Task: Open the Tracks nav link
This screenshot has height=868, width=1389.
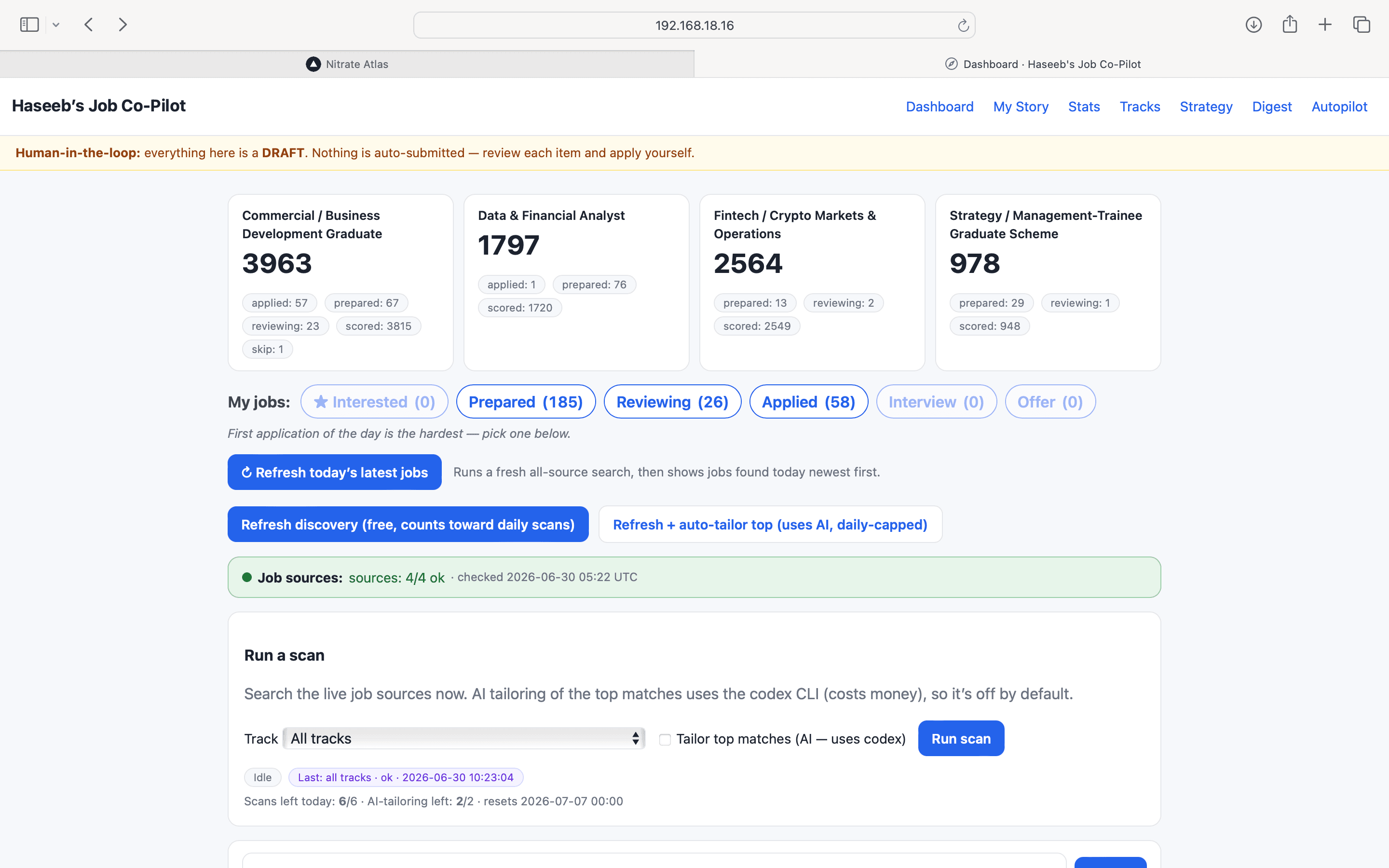Action: pos(1140,107)
